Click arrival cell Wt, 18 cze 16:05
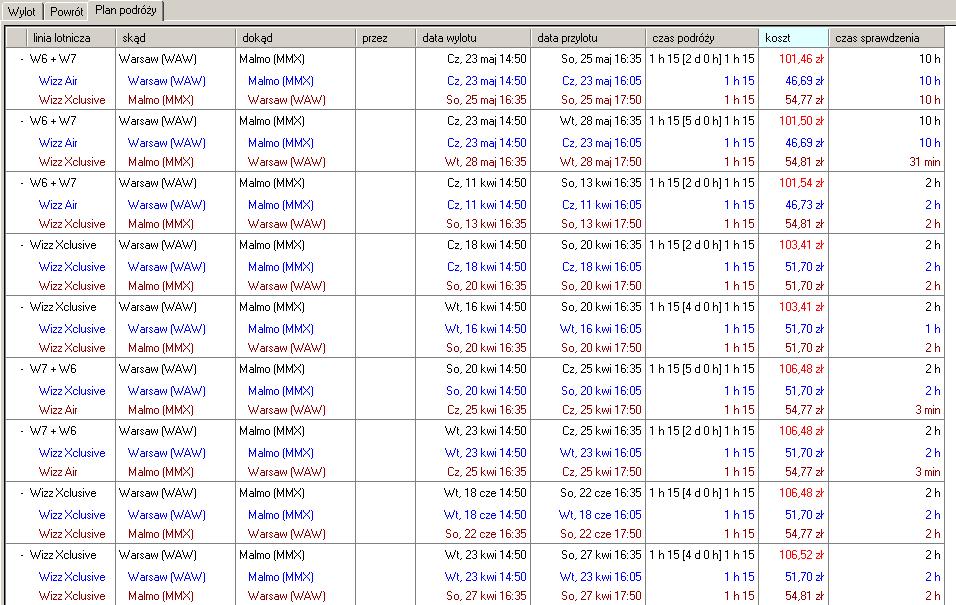956x605 pixels. (600, 515)
